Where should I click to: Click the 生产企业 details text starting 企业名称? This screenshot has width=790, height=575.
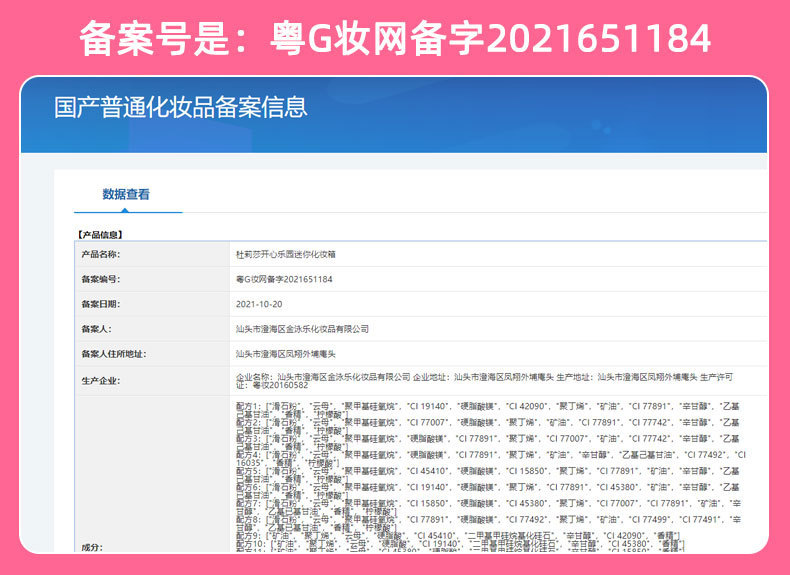pos(484,381)
